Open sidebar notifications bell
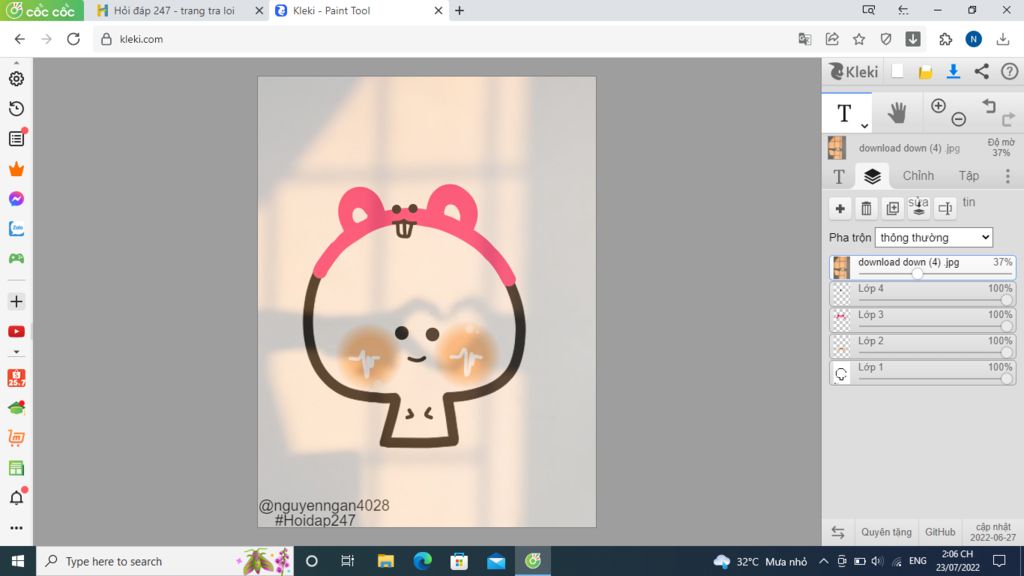1024x576 pixels. (16, 498)
